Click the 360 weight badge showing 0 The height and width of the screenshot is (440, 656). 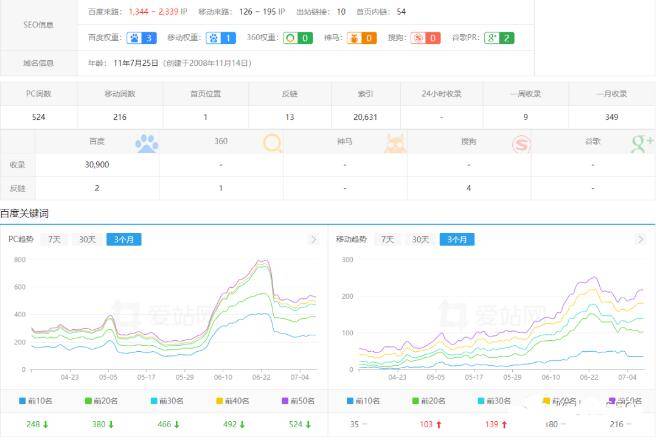click(298, 38)
